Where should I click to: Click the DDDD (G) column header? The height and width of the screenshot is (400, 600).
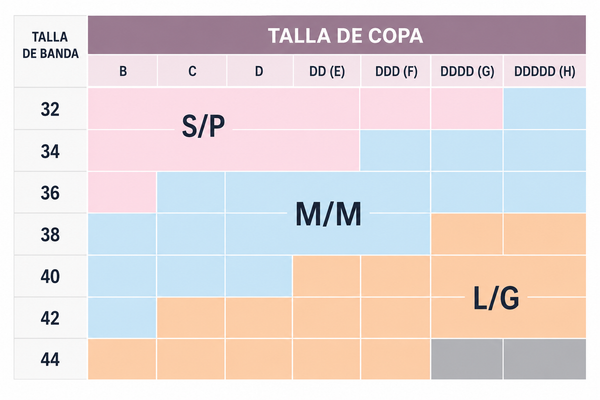[467, 71]
